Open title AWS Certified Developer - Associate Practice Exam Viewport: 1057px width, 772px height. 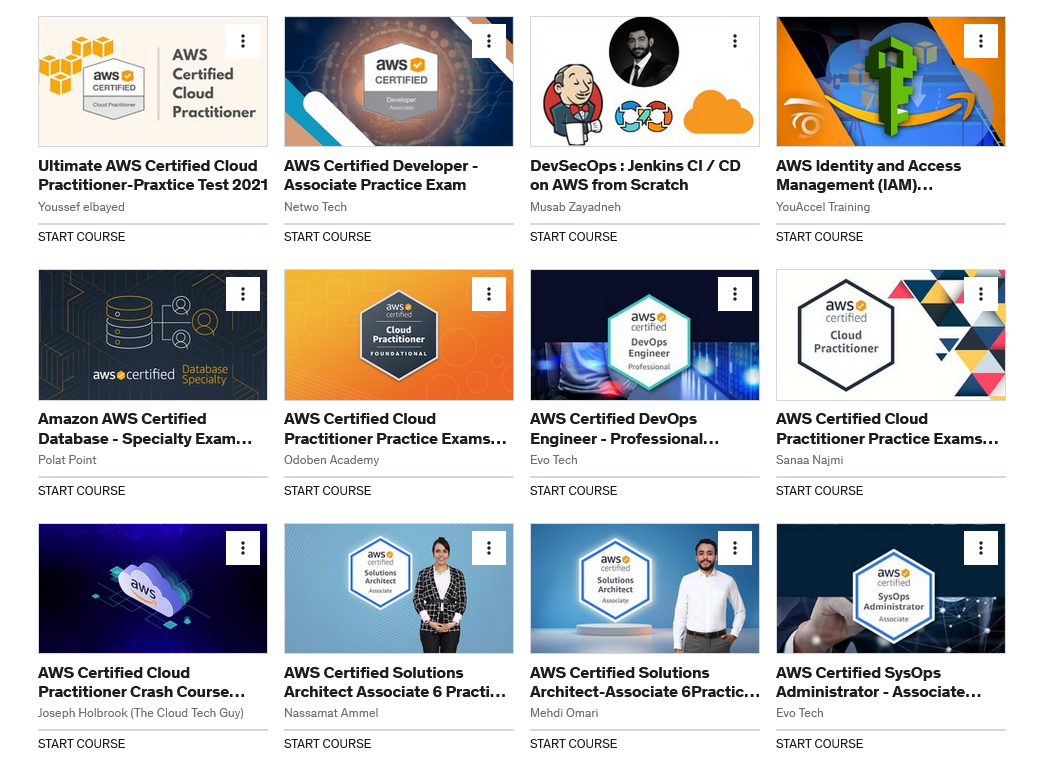pyautogui.click(x=381, y=175)
